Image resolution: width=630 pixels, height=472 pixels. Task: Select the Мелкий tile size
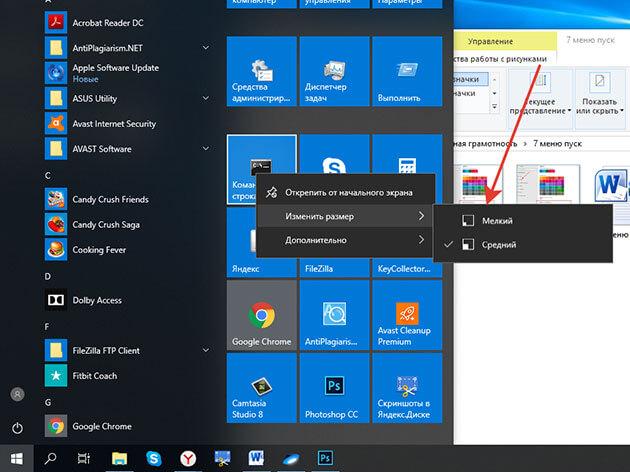pyautogui.click(x=523, y=221)
